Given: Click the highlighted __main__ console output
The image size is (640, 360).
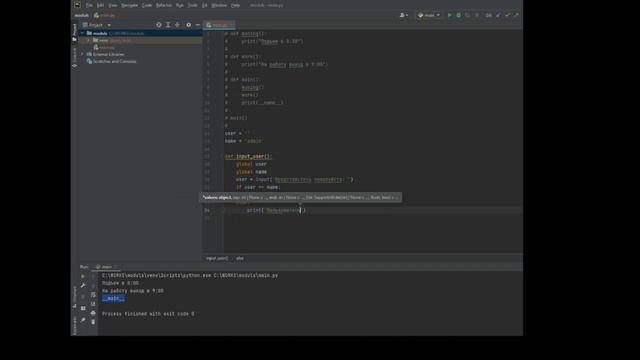Looking at the screenshot, I should 113,298.
